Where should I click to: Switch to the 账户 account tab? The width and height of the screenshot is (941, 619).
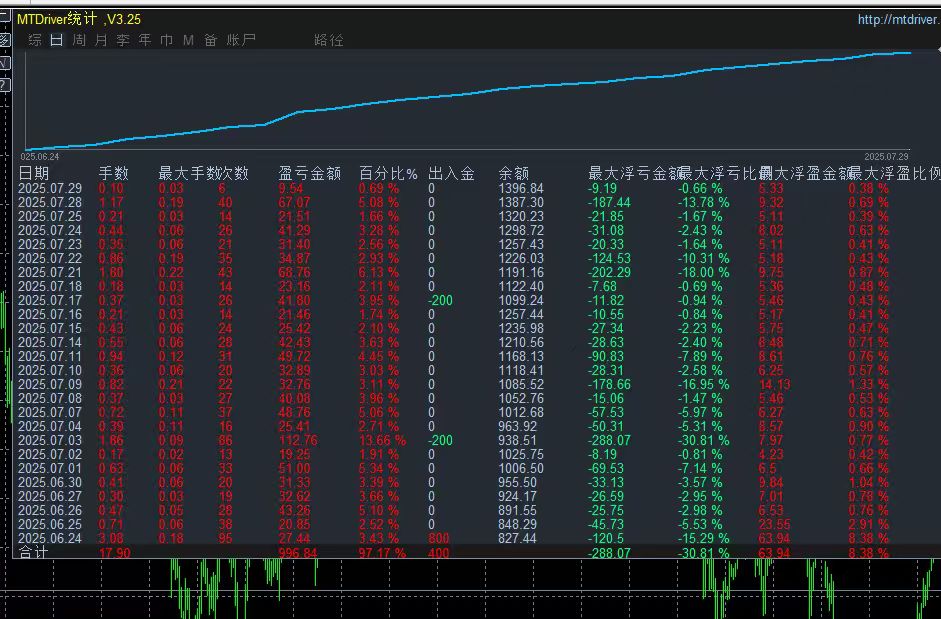[x=241, y=40]
